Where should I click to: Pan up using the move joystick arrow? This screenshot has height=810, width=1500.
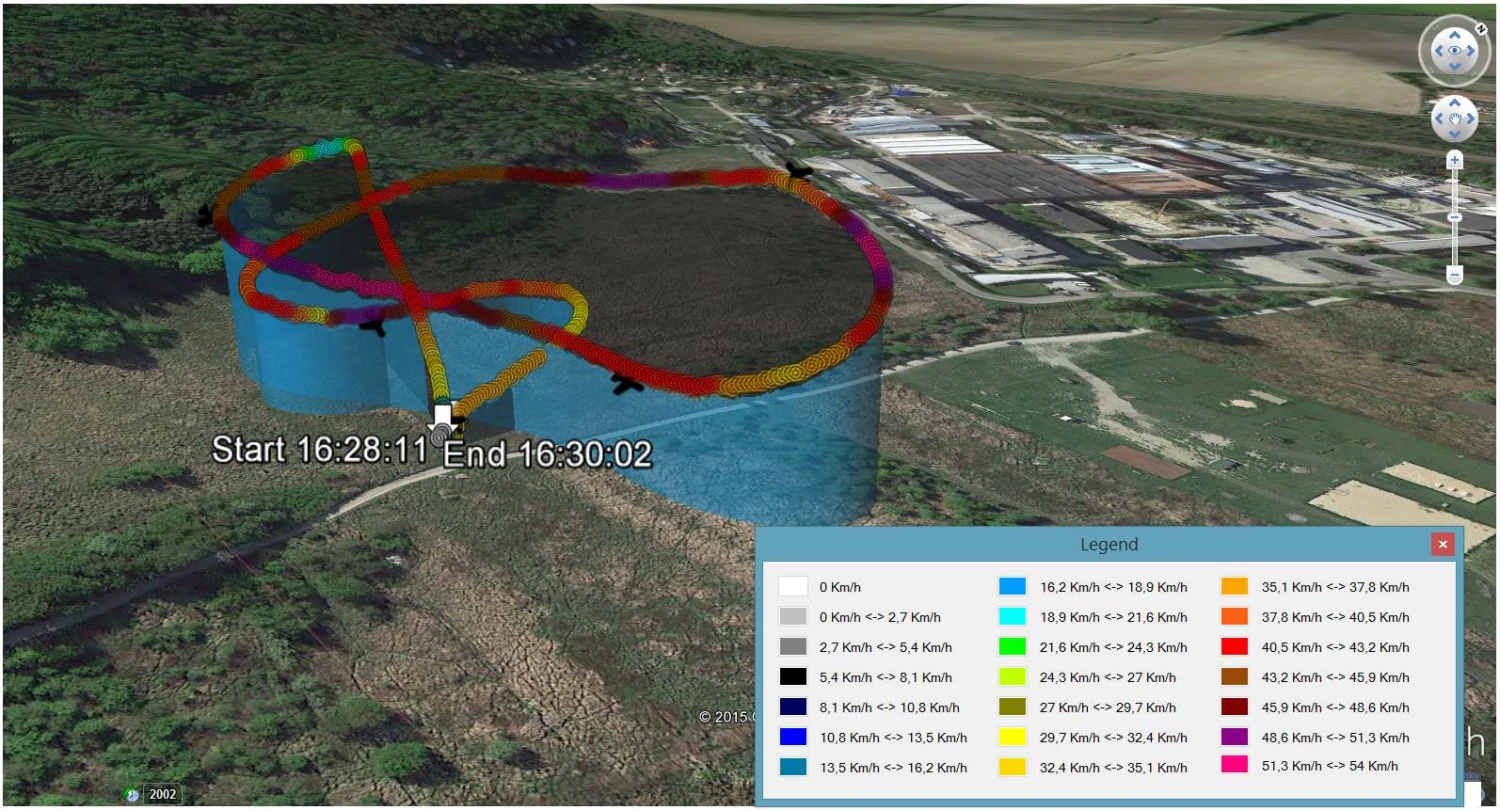1455,104
